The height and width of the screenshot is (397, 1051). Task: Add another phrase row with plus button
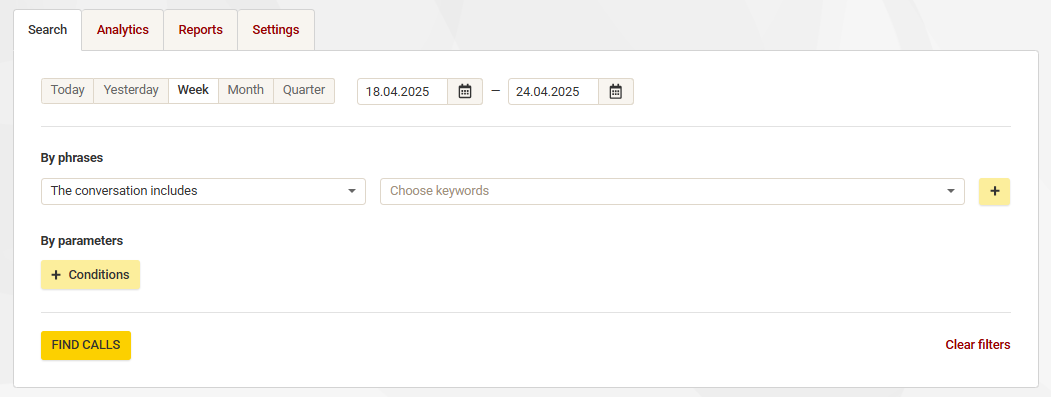(x=995, y=191)
